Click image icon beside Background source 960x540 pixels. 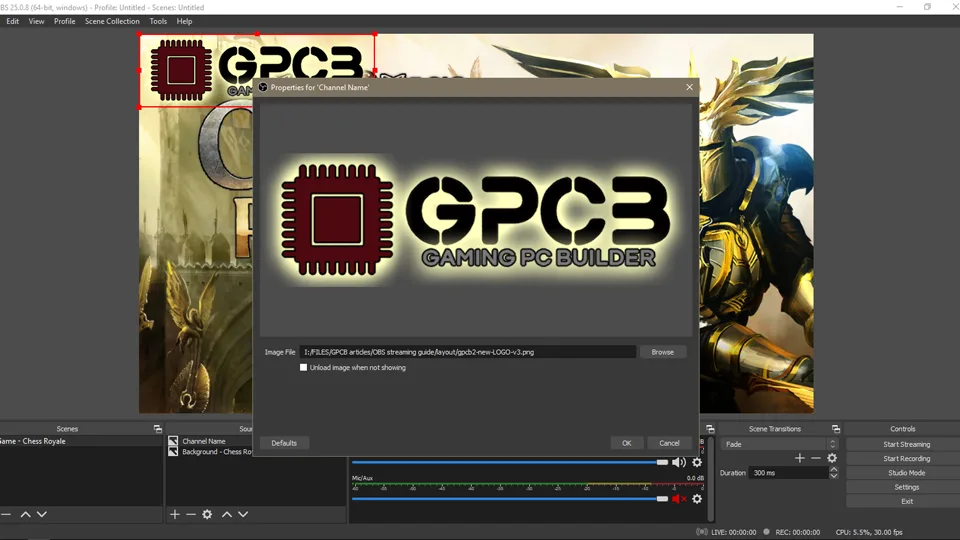pyautogui.click(x=173, y=452)
